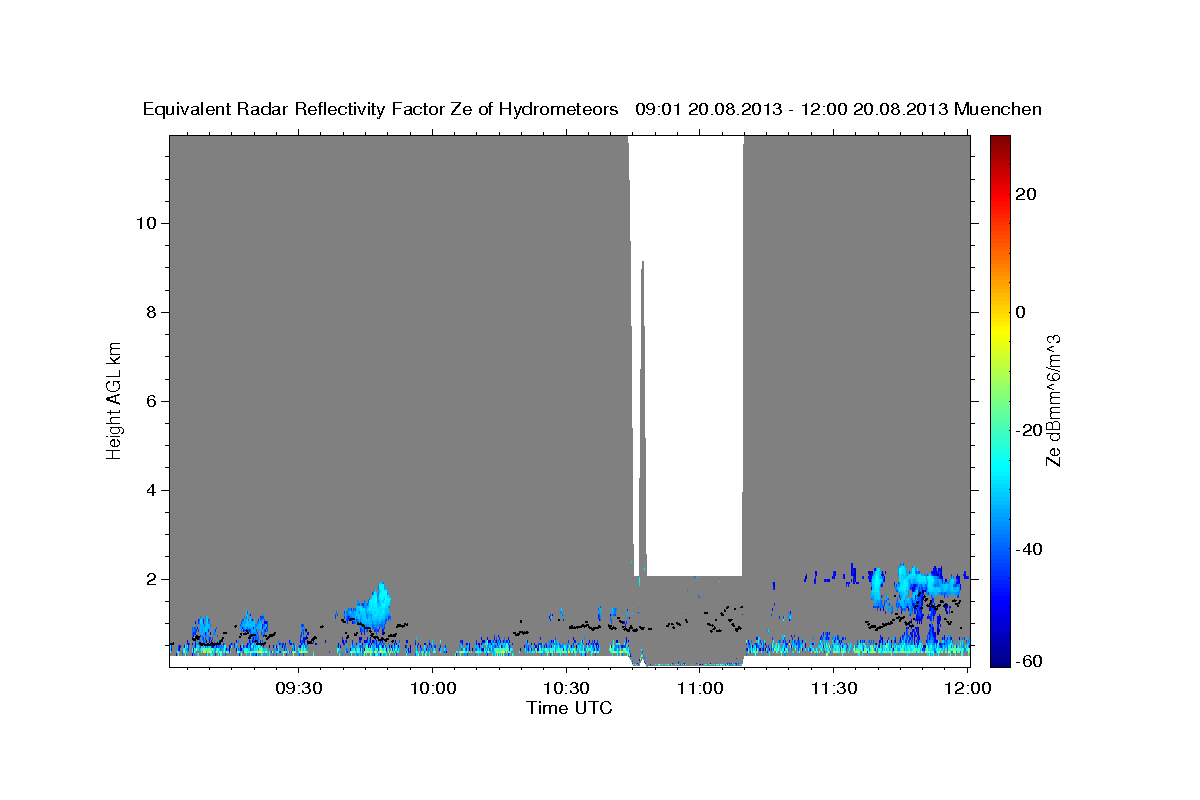Click the 'Height AGL km' axis label
1200x800 pixels.
click(x=114, y=400)
